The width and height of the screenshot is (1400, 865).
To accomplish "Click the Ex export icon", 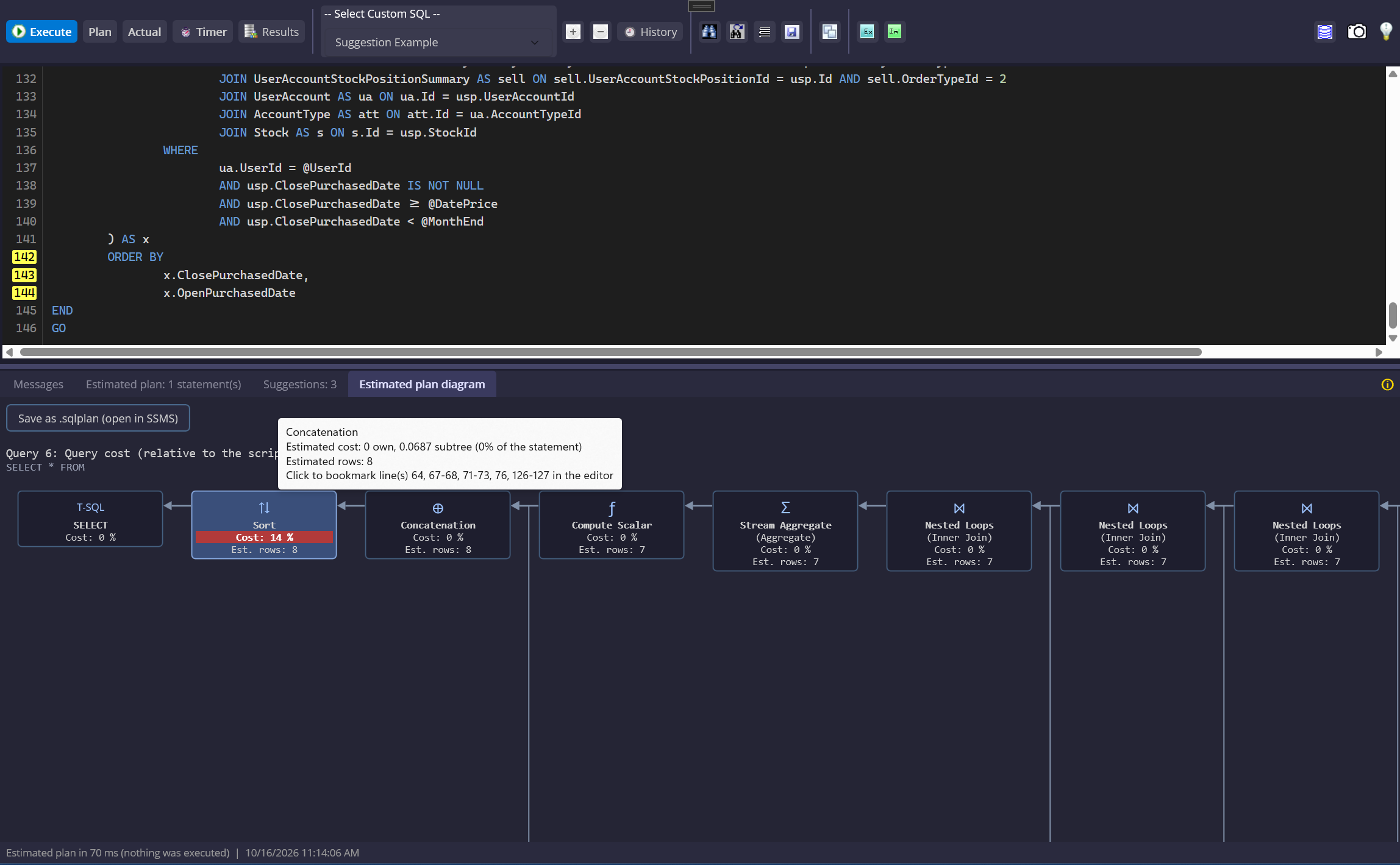I will tap(867, 32).
